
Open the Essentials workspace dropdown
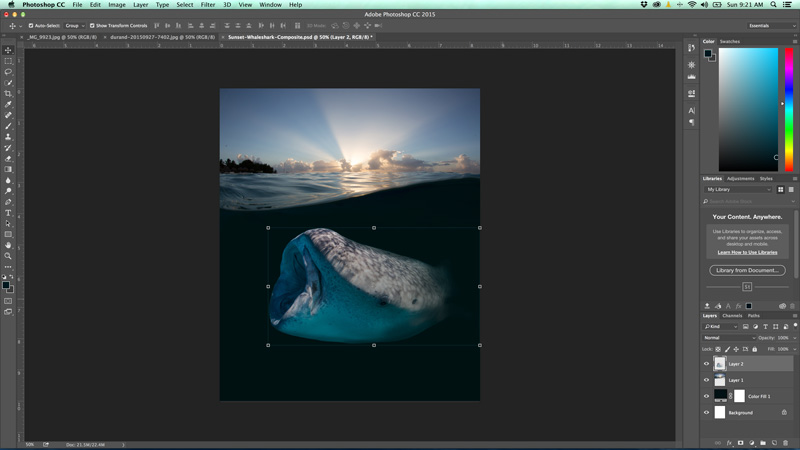click(770, 26)
